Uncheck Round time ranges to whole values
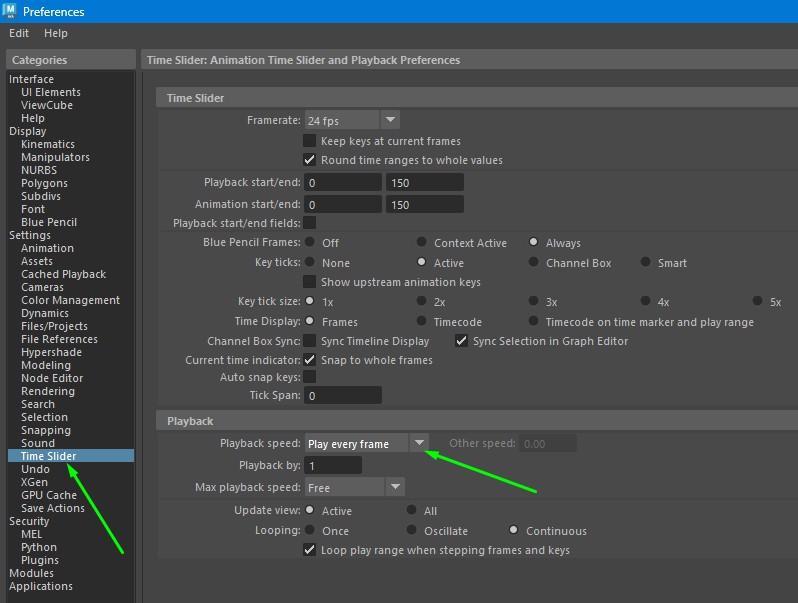 click(x=310, y=160)
